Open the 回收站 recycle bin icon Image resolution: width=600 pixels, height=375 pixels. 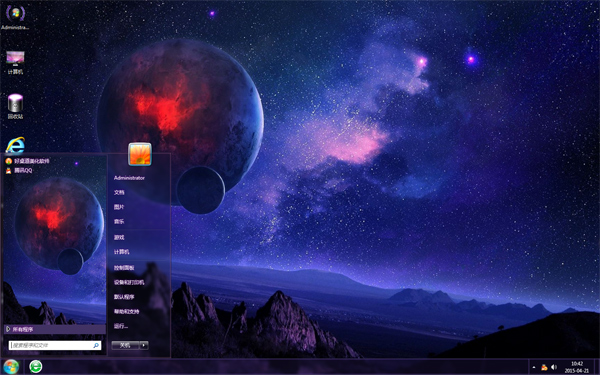15,106
